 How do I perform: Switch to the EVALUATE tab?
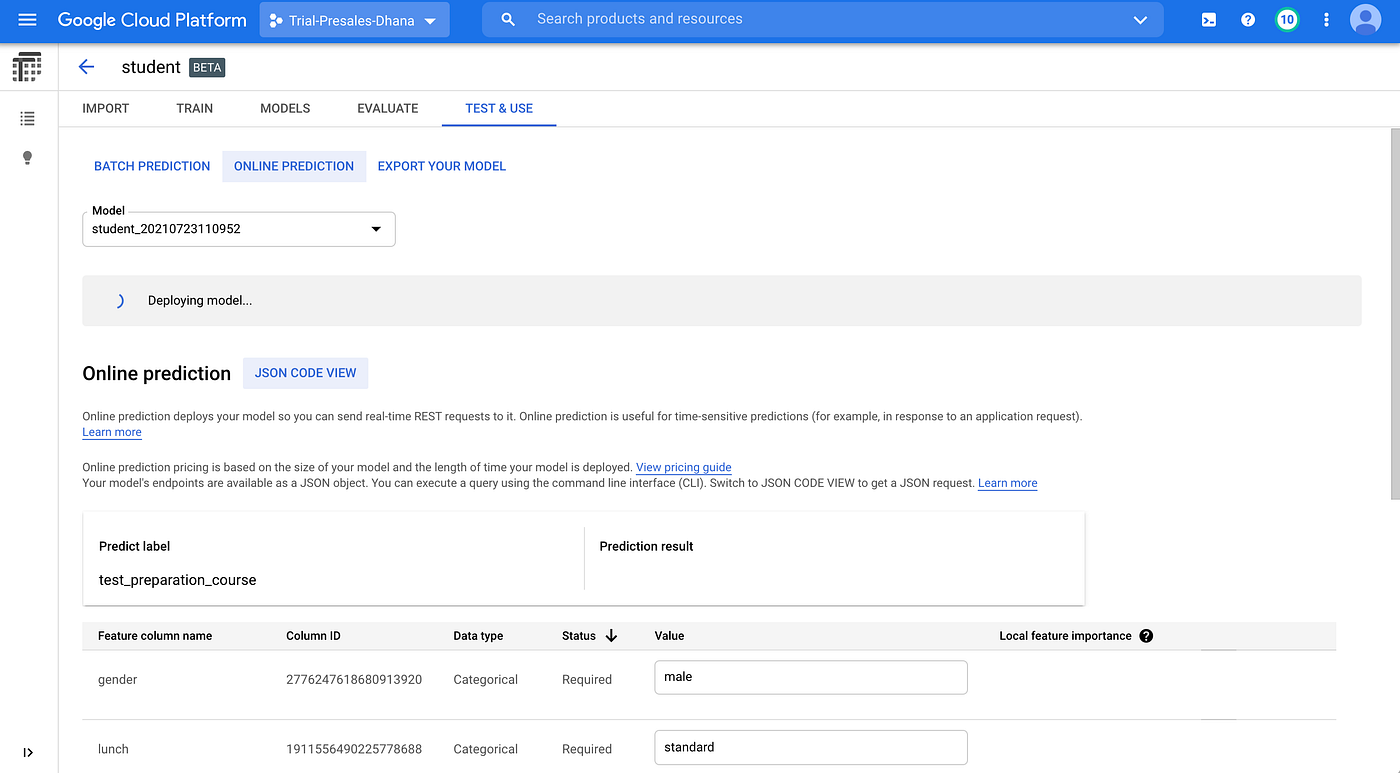(387, 108)
